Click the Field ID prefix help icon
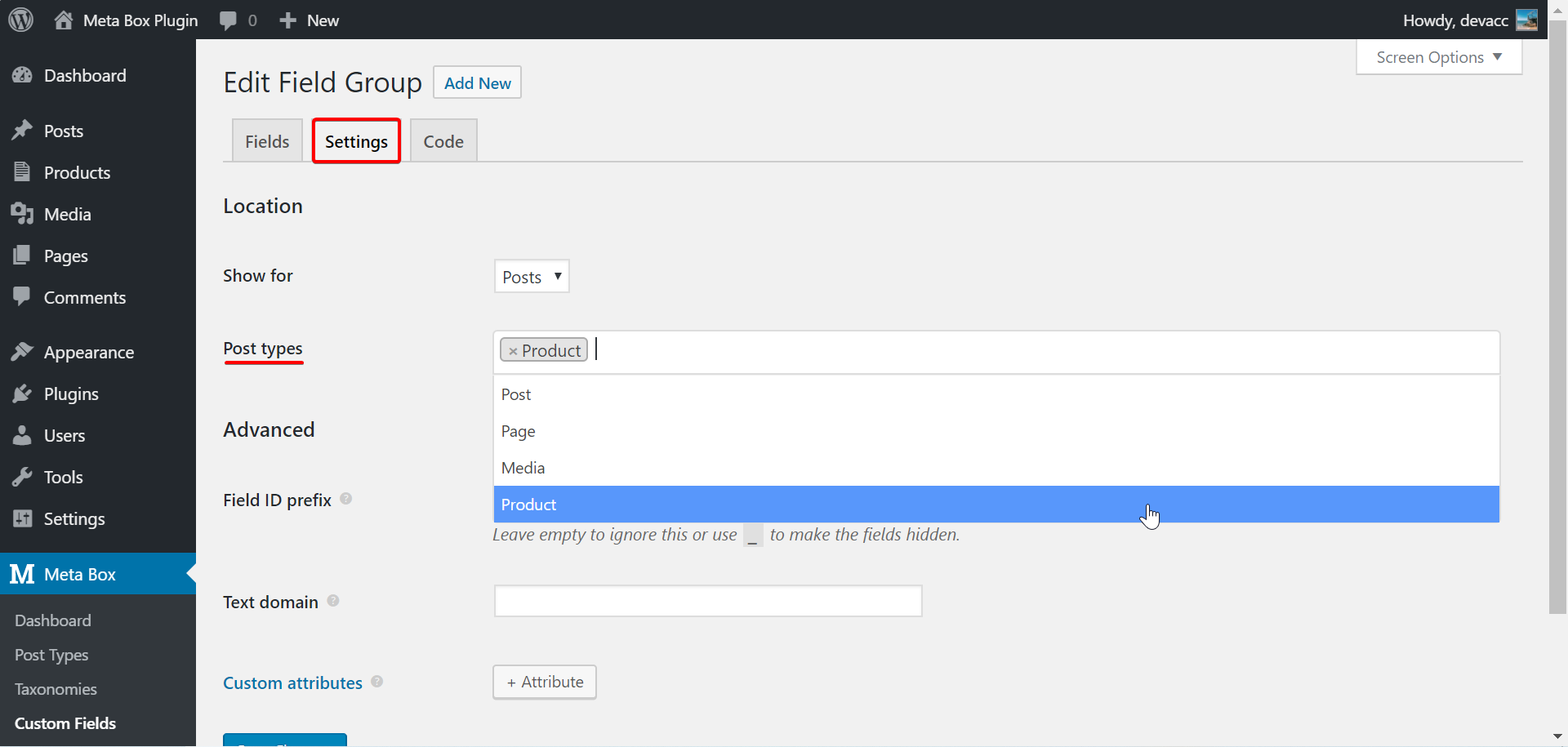Screen dimensions: 1568x747 [345, 499]
